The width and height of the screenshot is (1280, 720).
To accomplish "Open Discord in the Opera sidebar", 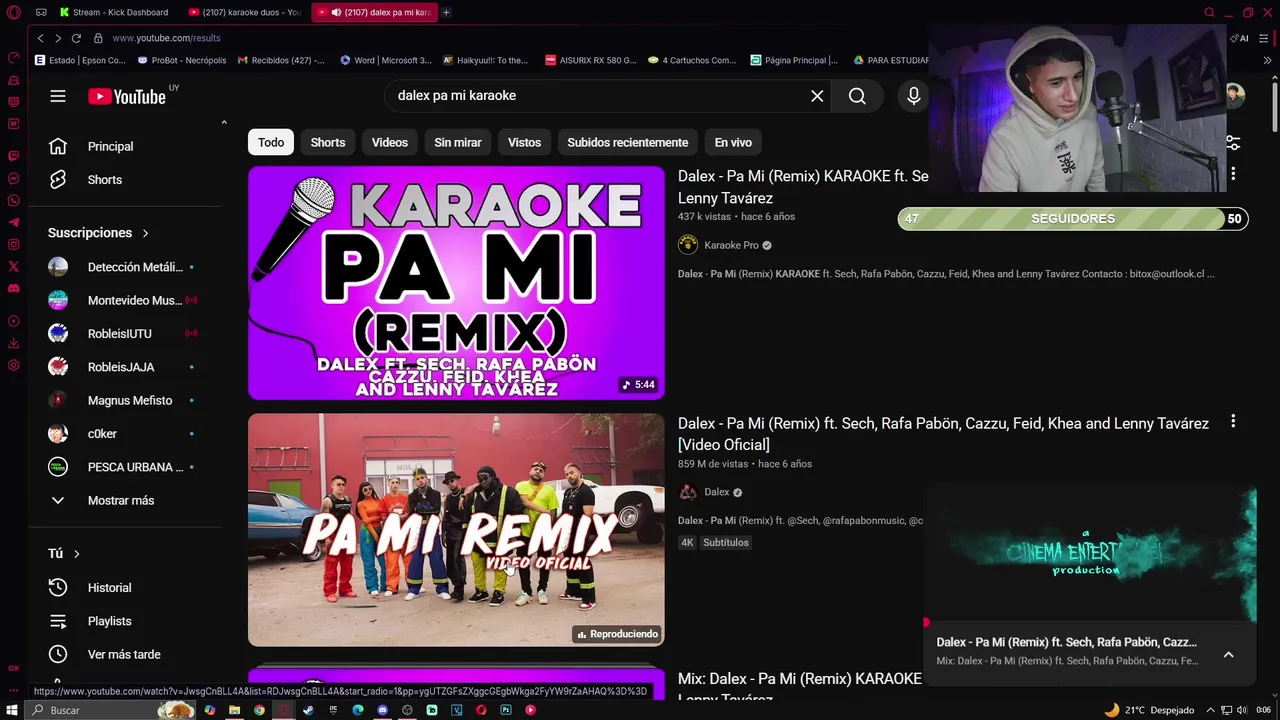I will pyautogui.click(x=14, y=289).
